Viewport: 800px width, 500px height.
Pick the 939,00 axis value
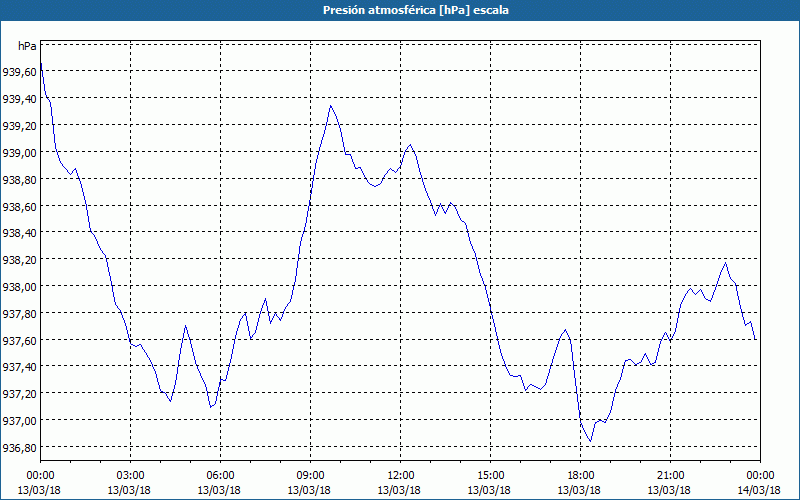click(19, 153)
